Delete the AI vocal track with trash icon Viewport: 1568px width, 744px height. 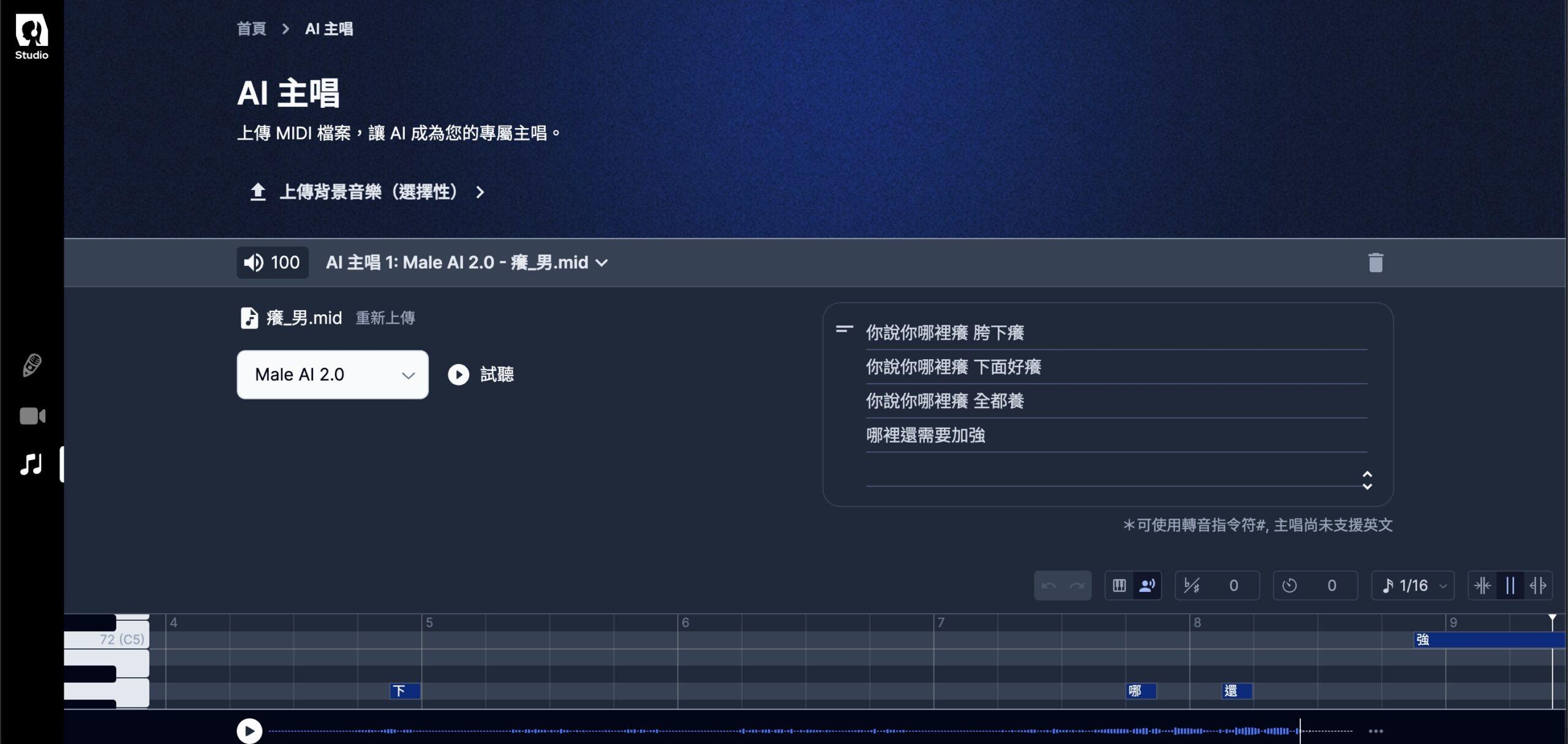coord(1376,262)
